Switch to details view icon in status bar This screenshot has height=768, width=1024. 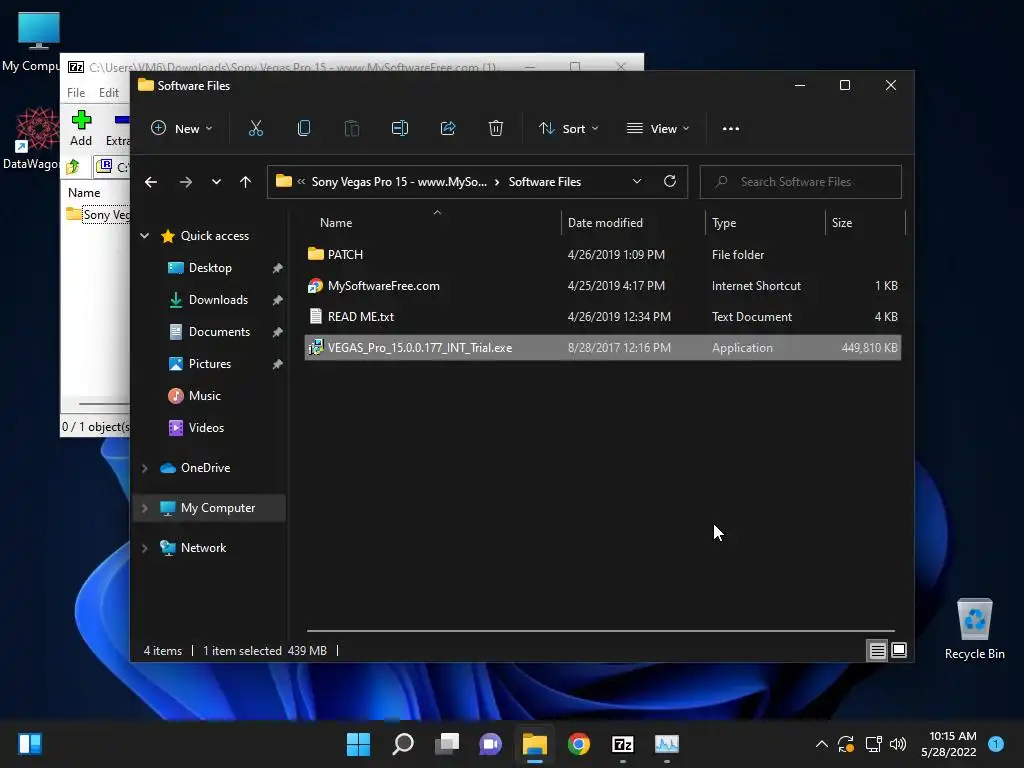click(x=877, y=650)
